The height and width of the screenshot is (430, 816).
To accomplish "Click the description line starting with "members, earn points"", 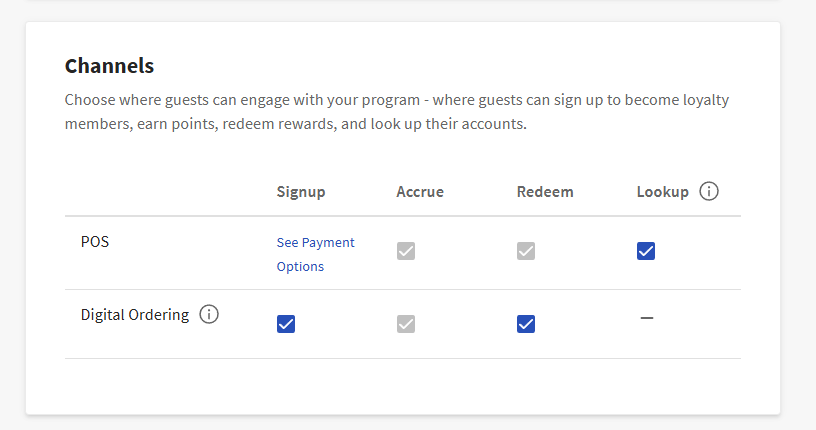I will 295,125.
